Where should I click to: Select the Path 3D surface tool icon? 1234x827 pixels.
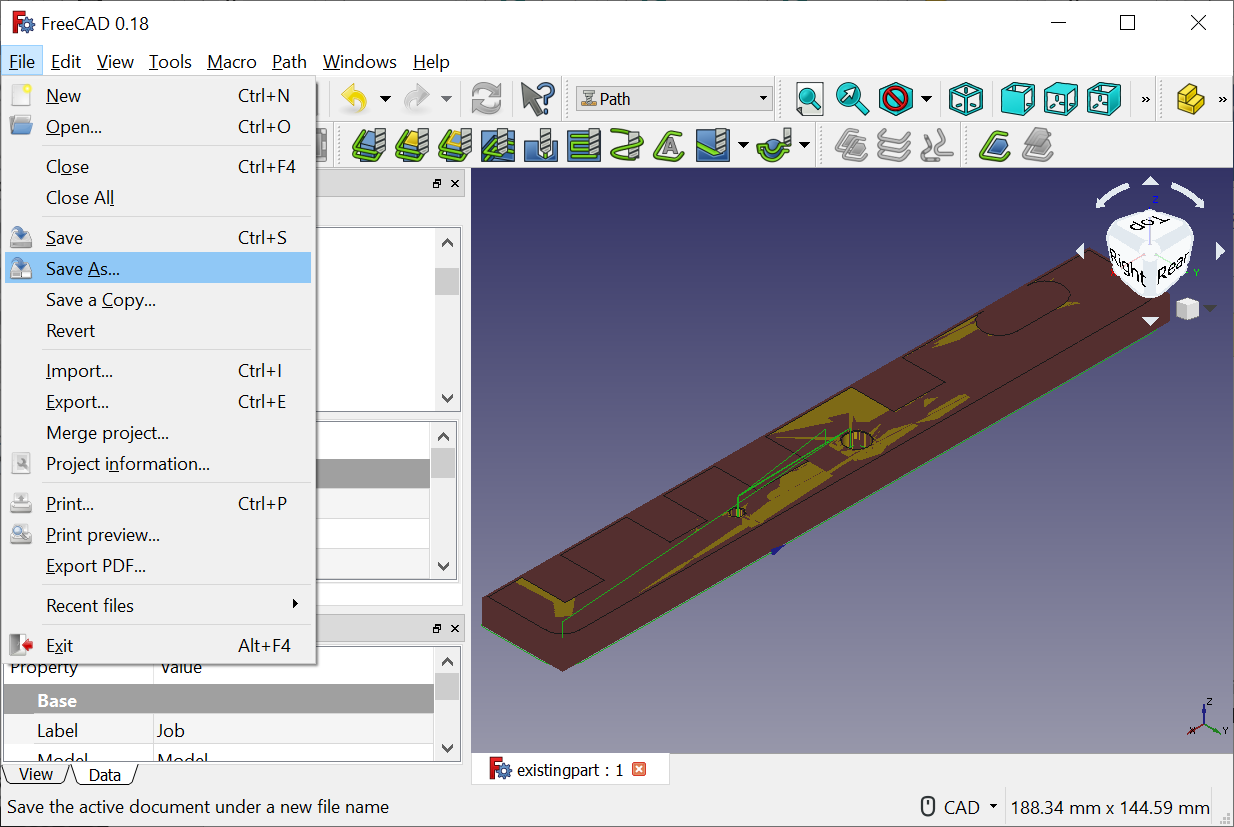713,145
